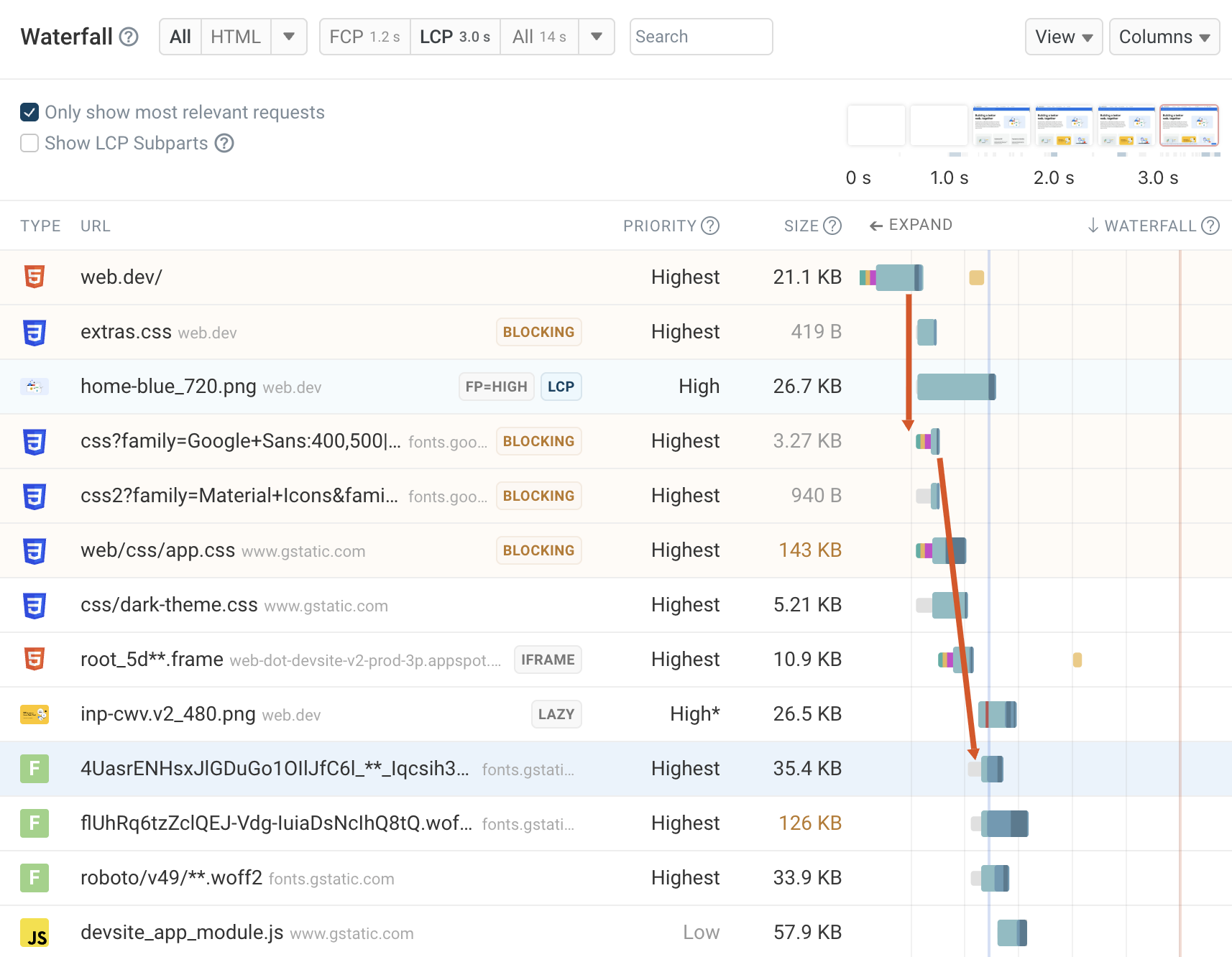Click the Expand waterfall button
The width and height of the screenshot is (1232, 957).
click(x=911, y=225)
